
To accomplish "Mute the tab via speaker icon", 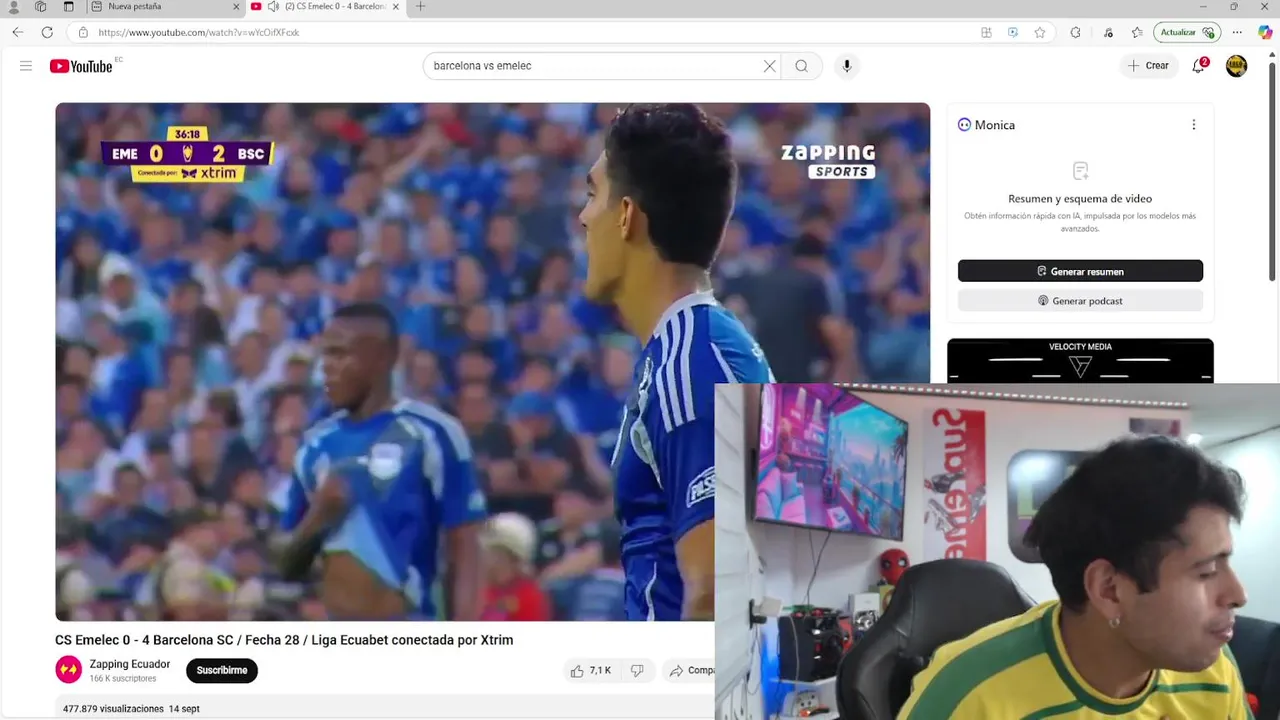I will [273, 6].
